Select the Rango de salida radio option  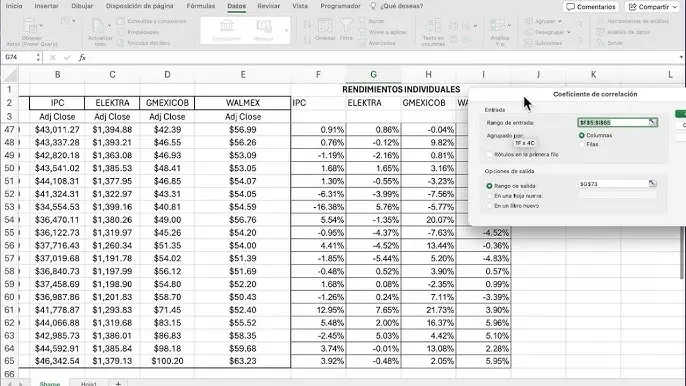pyautogui.click(x=489, y=186)
